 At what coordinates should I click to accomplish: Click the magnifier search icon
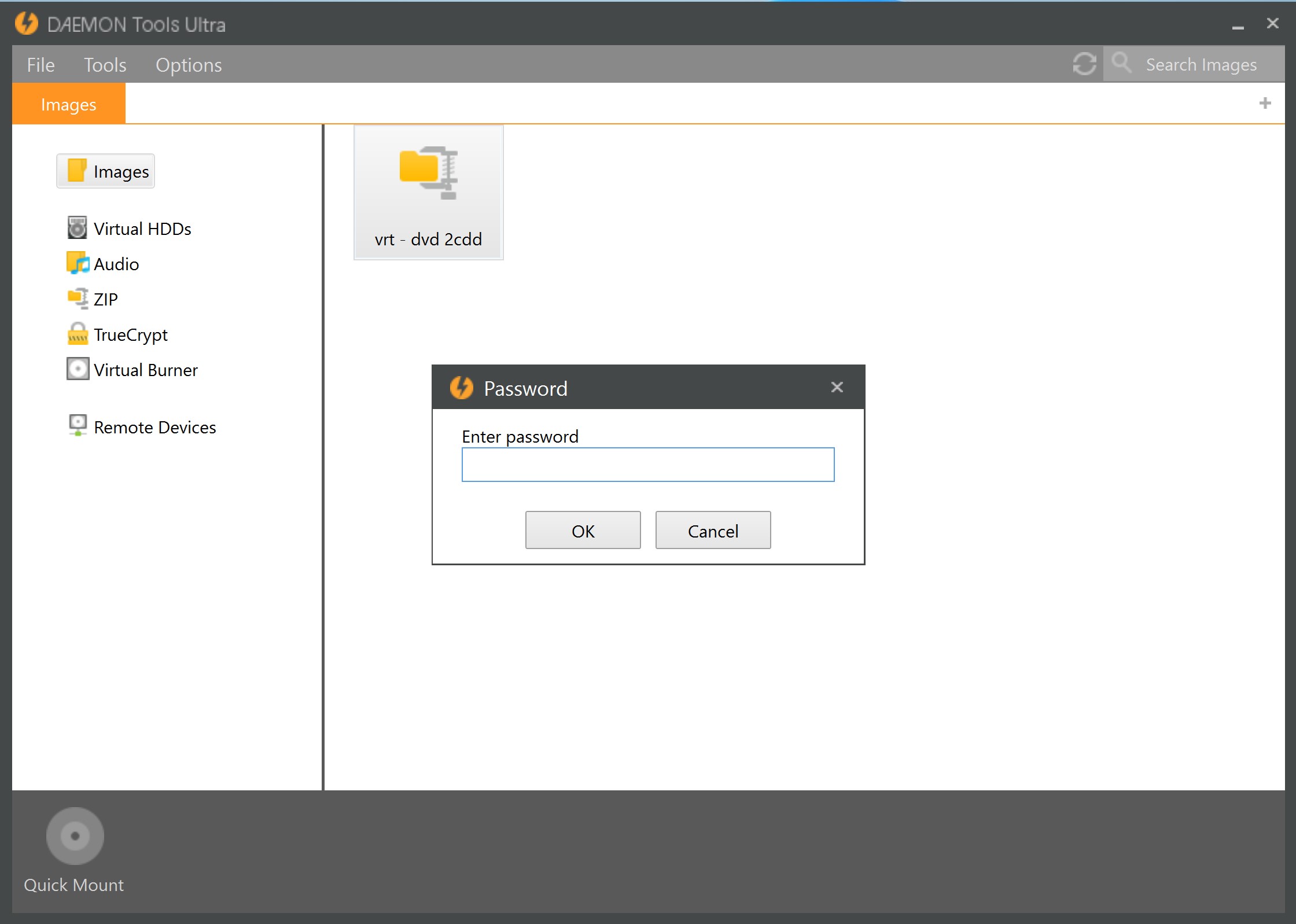point(1121,62)
